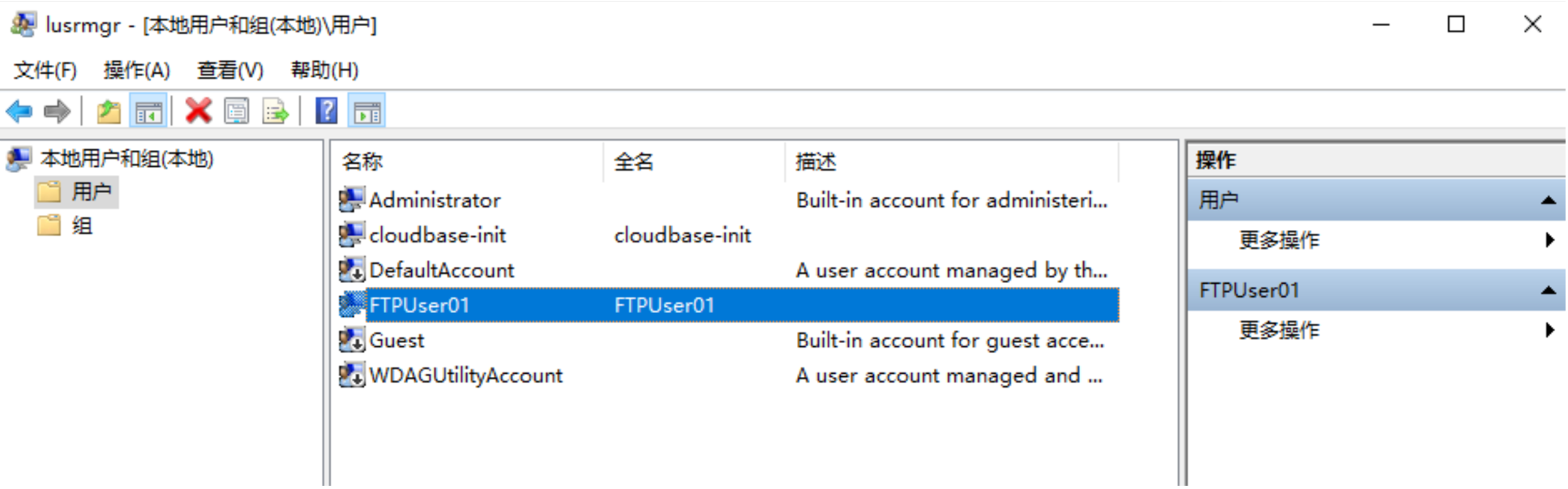Viewport: 1568px width, 489px height.
Task: Select the WDAGUtilityAccount user name
Action: coord(466,375)
